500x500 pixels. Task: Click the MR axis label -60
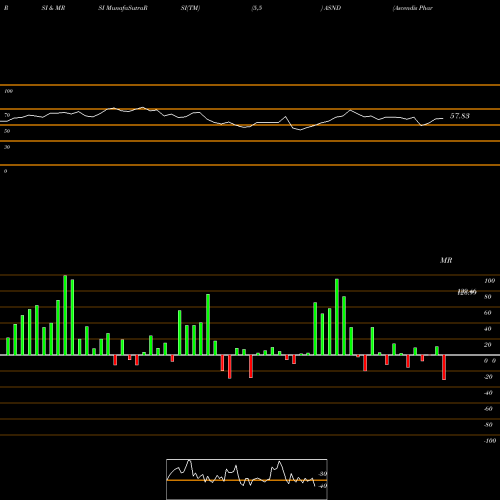488,409
